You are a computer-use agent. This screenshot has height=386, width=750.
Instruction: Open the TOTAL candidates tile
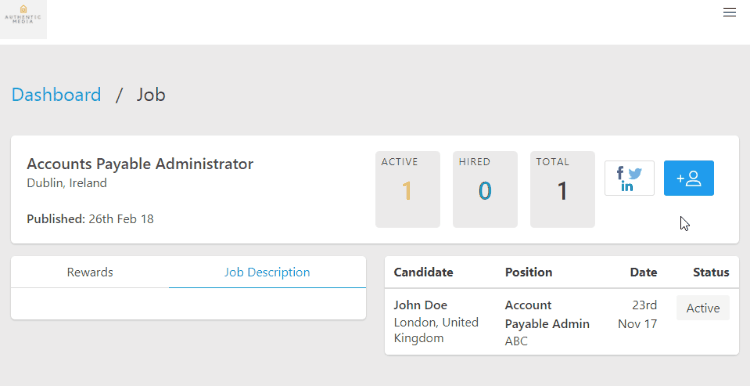point(562,189)
